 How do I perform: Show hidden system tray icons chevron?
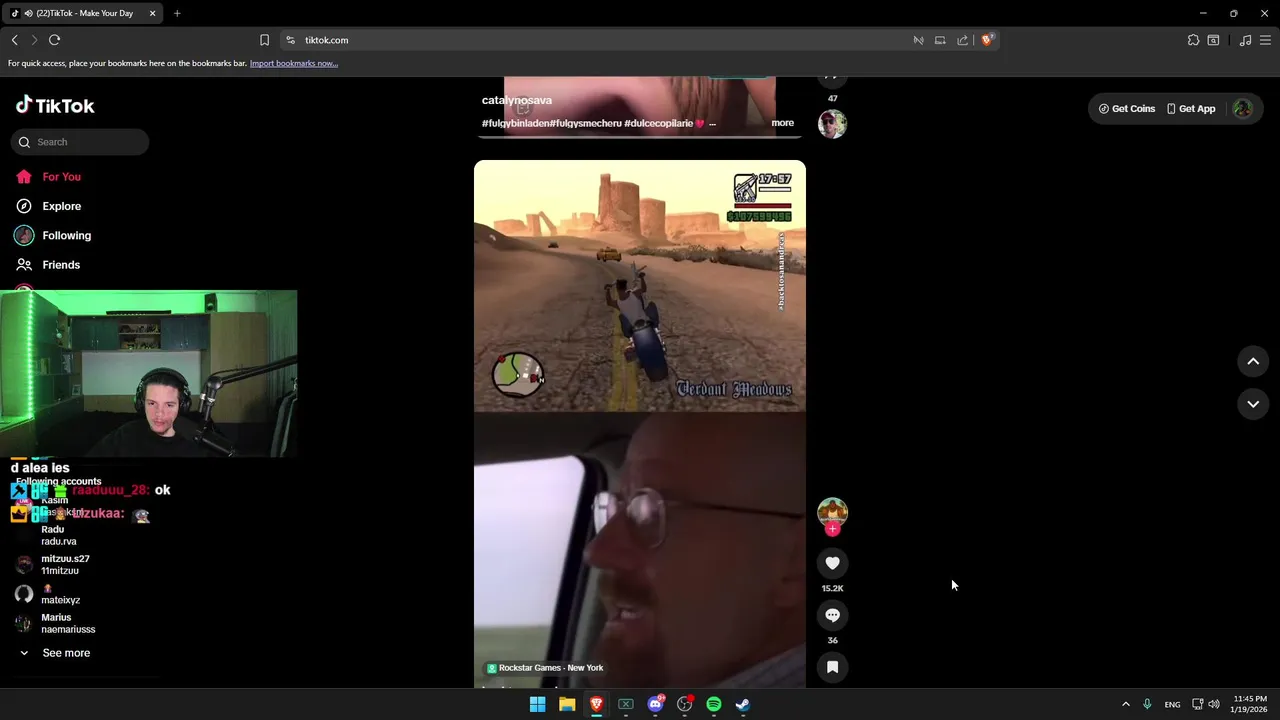1125,704
